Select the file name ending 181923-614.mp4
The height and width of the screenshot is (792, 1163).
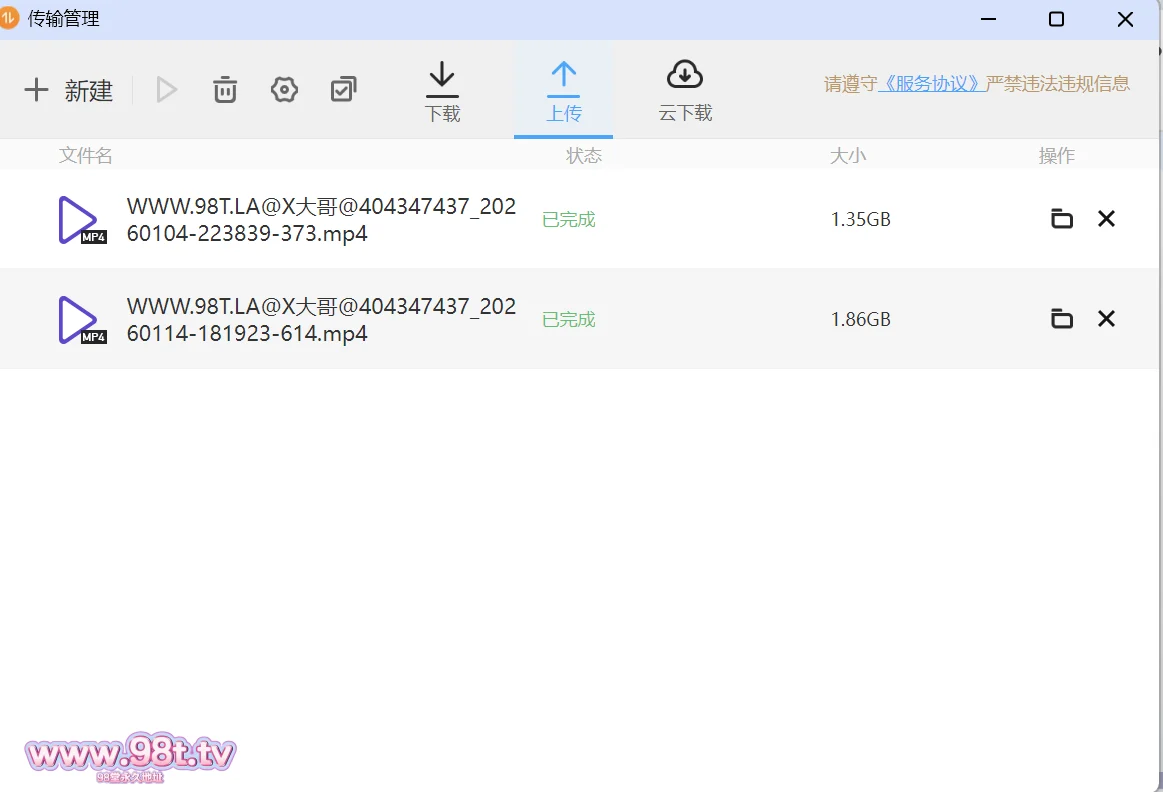tap(320, 320)
